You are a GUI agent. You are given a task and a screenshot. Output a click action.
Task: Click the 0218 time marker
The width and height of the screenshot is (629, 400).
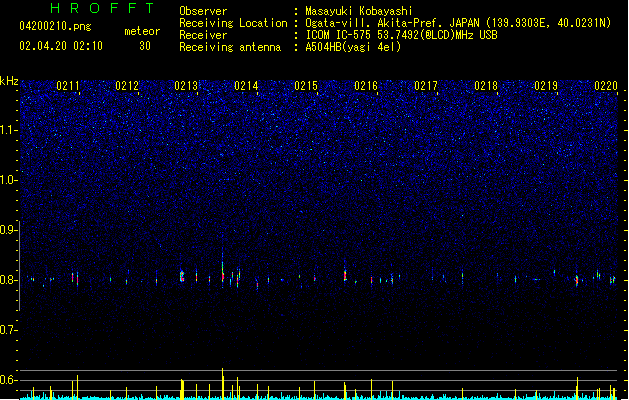(486, 86)
